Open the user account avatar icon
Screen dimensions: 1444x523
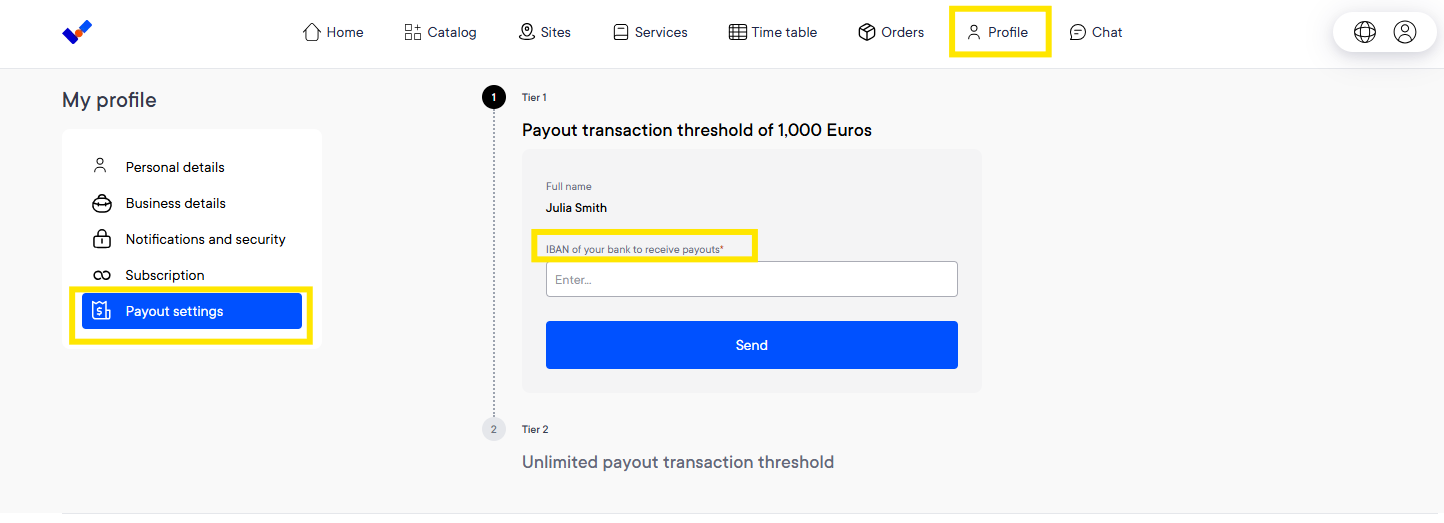point(1405,32)
